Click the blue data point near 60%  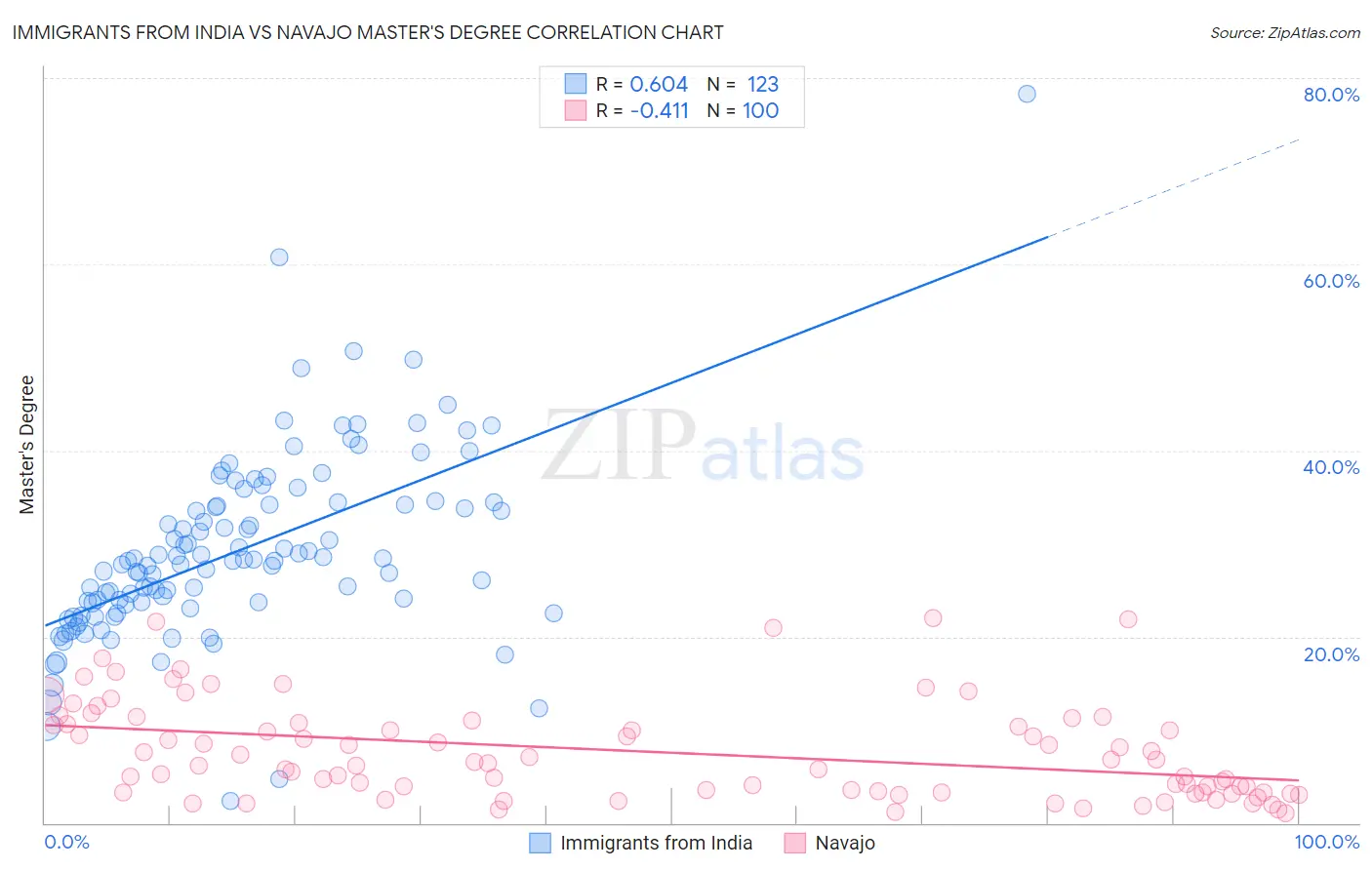pyautogui.click(x=279, y=257)
